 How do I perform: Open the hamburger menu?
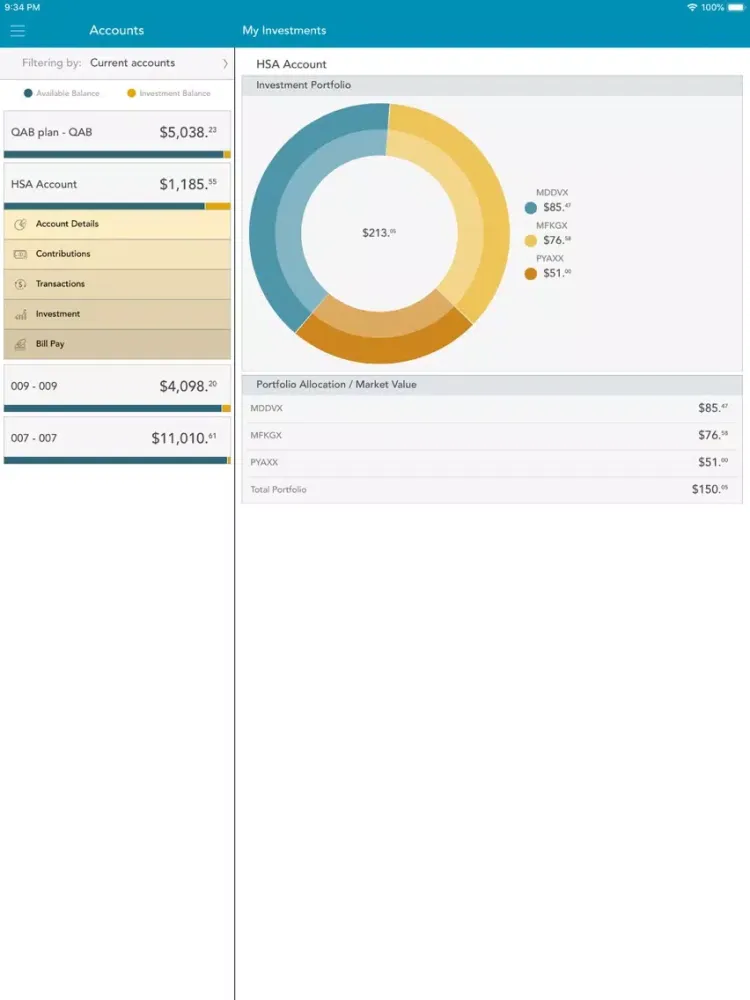coord(17,31)
